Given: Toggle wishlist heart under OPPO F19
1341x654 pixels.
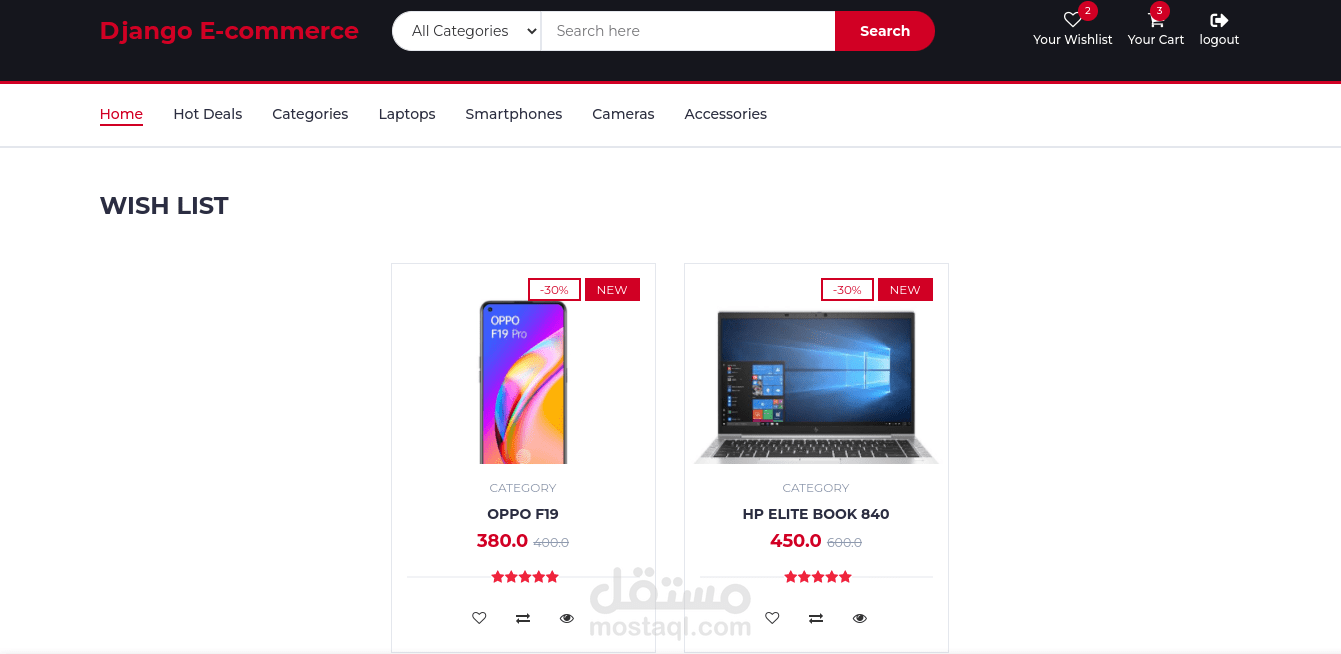Looking at the screenshot, I should click(479, 618).
